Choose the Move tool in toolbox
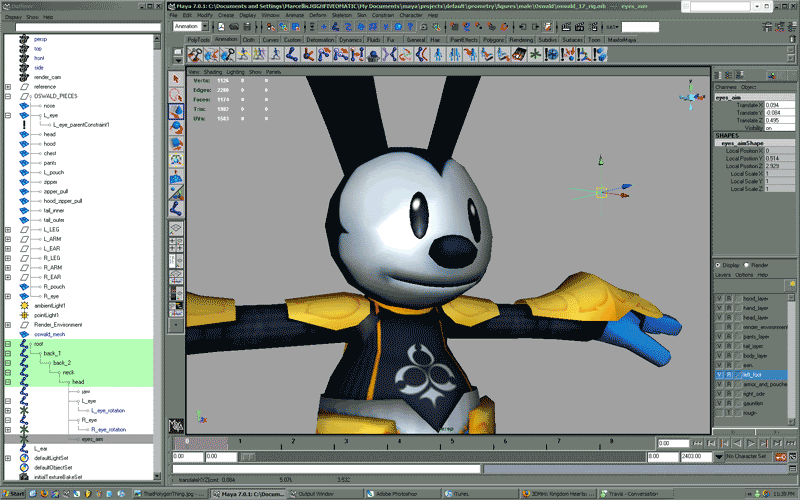This screenshot has height=500, width=800. [x=176, y=111]
